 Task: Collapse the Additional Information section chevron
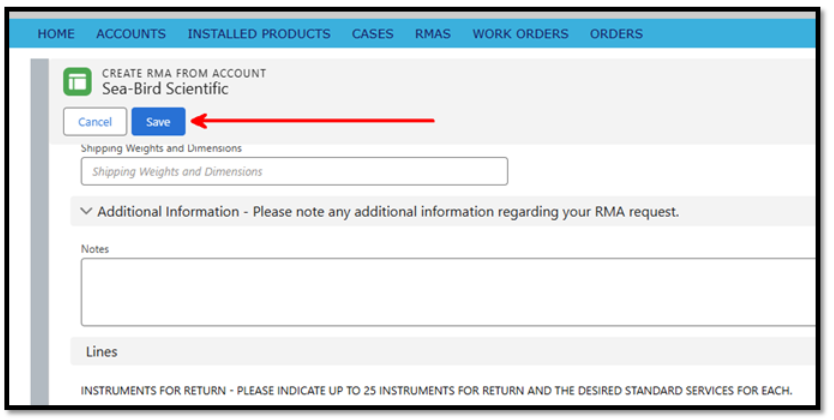point(86,212)
